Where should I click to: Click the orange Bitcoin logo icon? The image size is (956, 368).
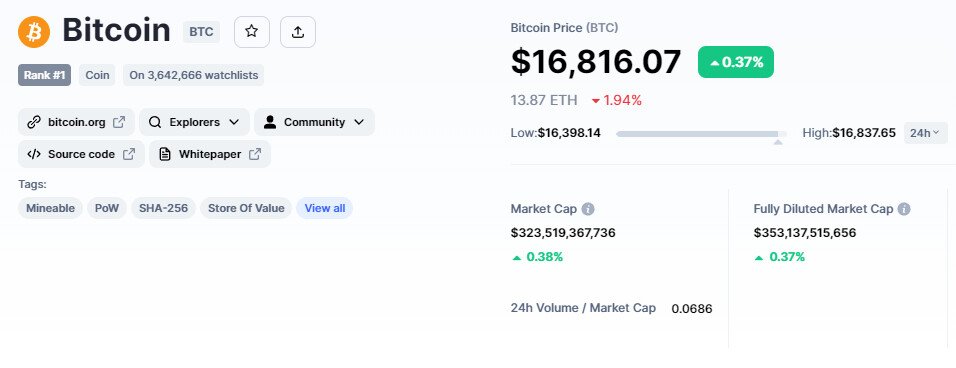coord(34,32)
